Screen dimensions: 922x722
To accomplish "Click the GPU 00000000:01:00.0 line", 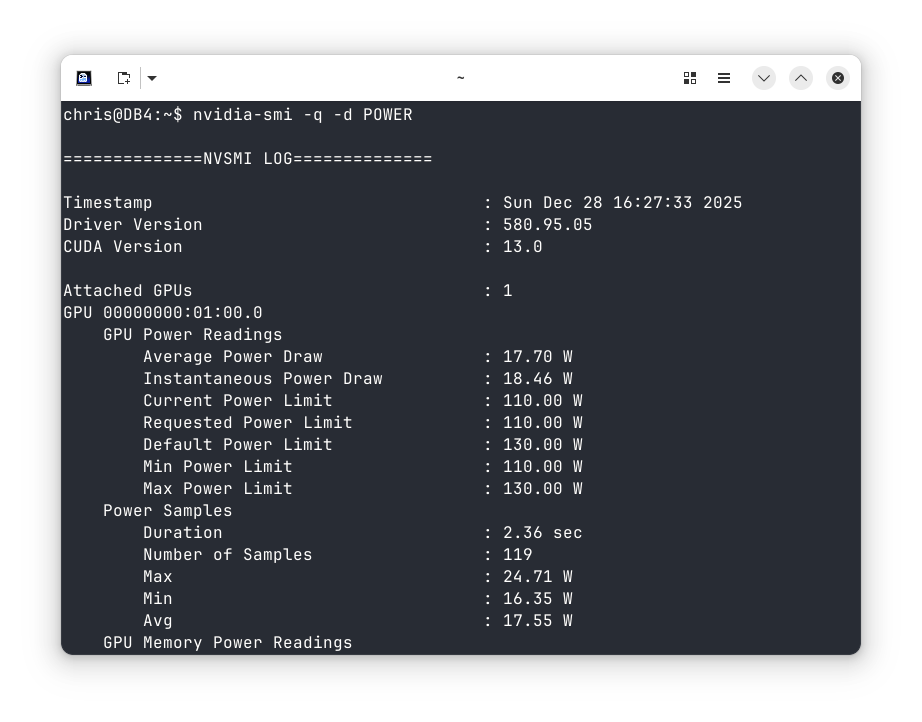I will coord(163,313).
